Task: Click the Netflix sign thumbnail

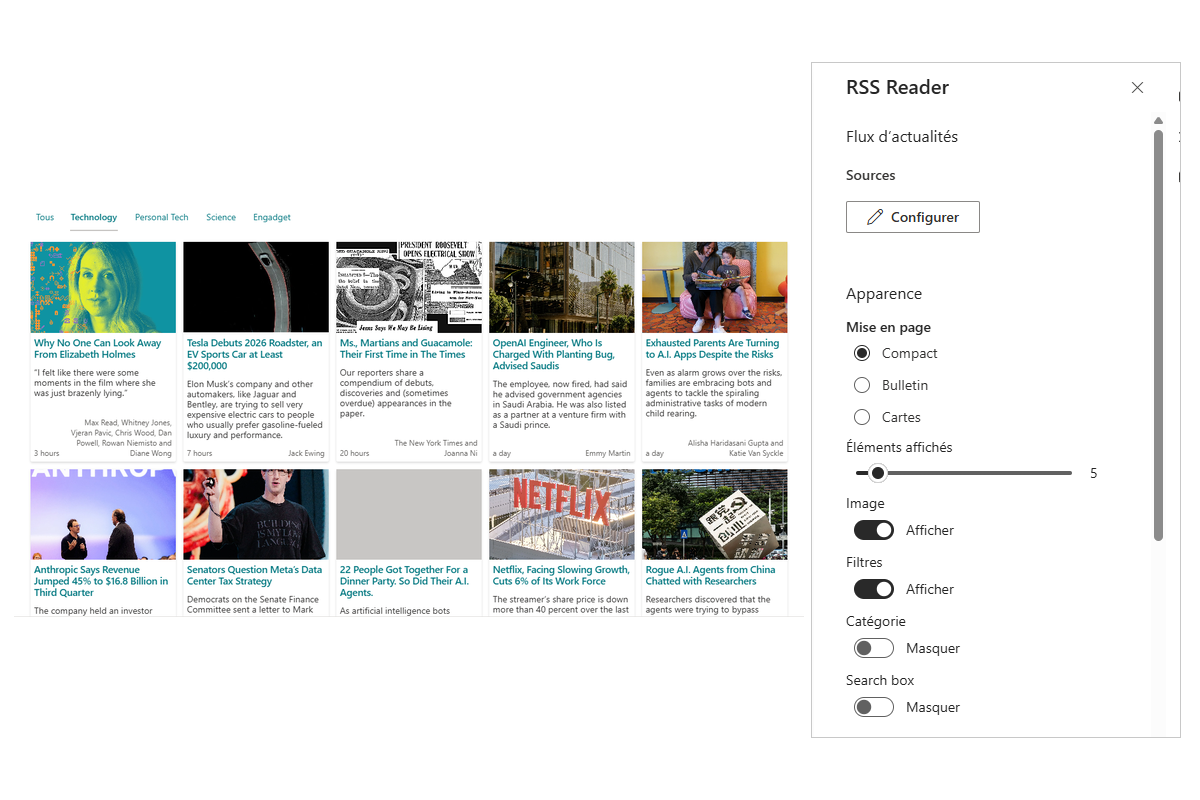Action: pyautogui.click(x=562, y=514)
